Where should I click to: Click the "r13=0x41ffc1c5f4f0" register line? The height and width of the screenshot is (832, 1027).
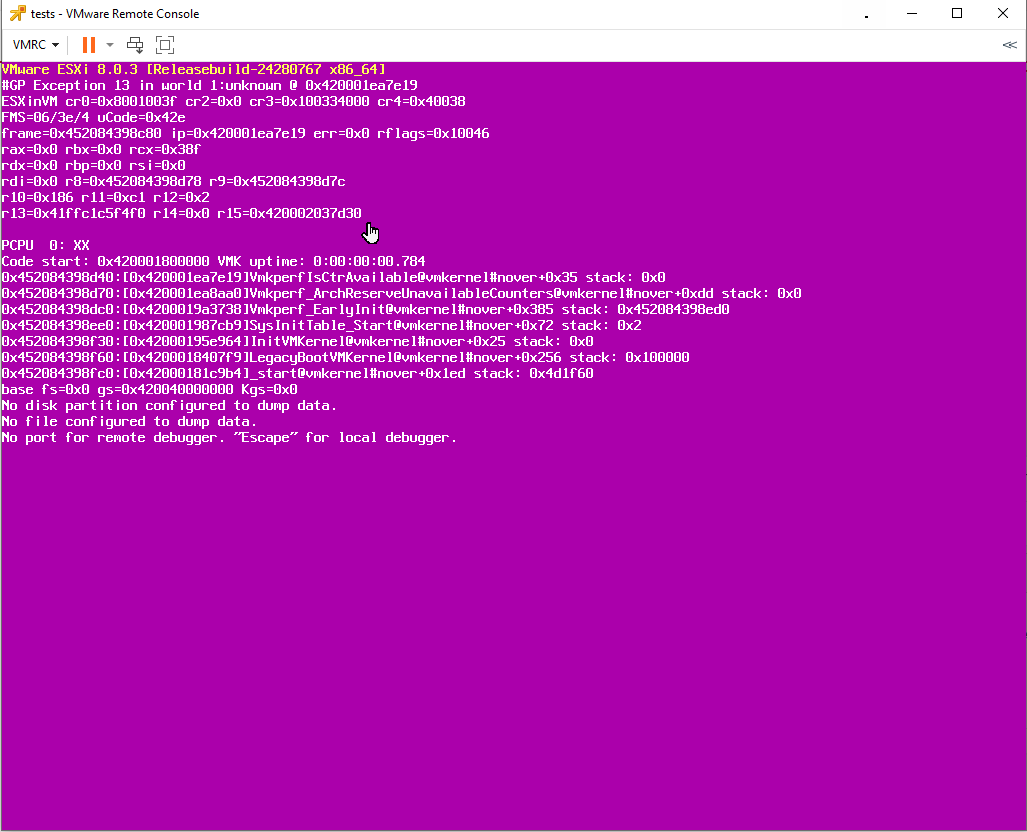coord(181,214)
